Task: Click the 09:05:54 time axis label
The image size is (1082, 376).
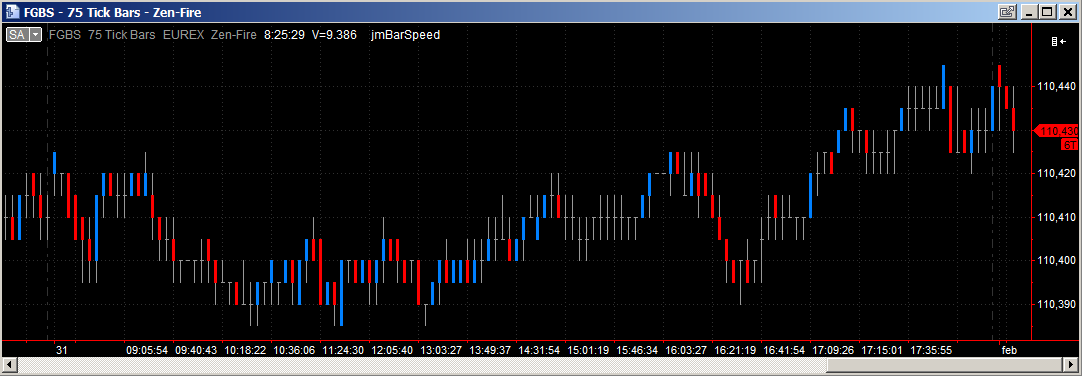Action: [147, 350]
